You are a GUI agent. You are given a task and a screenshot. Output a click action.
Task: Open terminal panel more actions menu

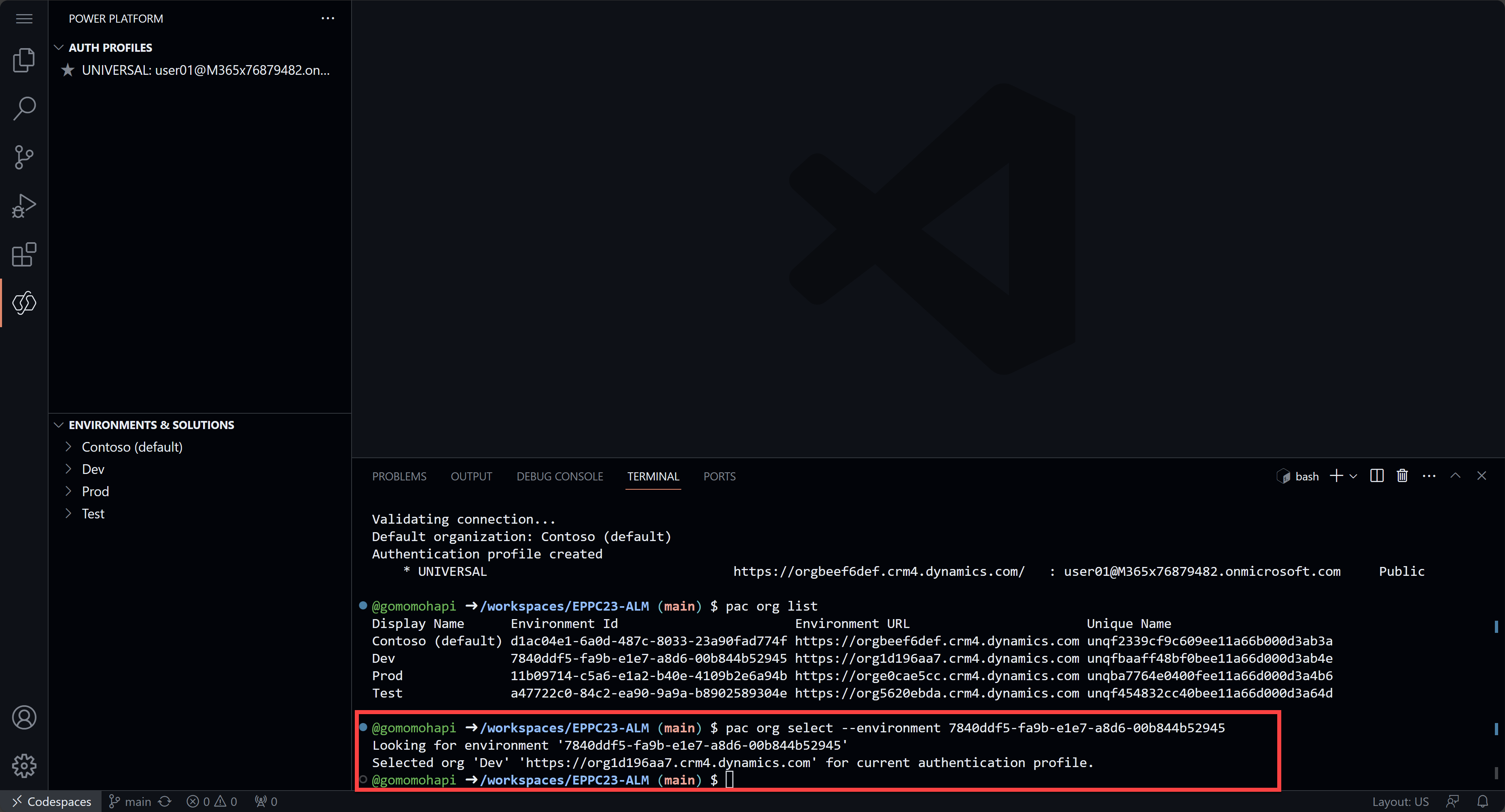1429,476
